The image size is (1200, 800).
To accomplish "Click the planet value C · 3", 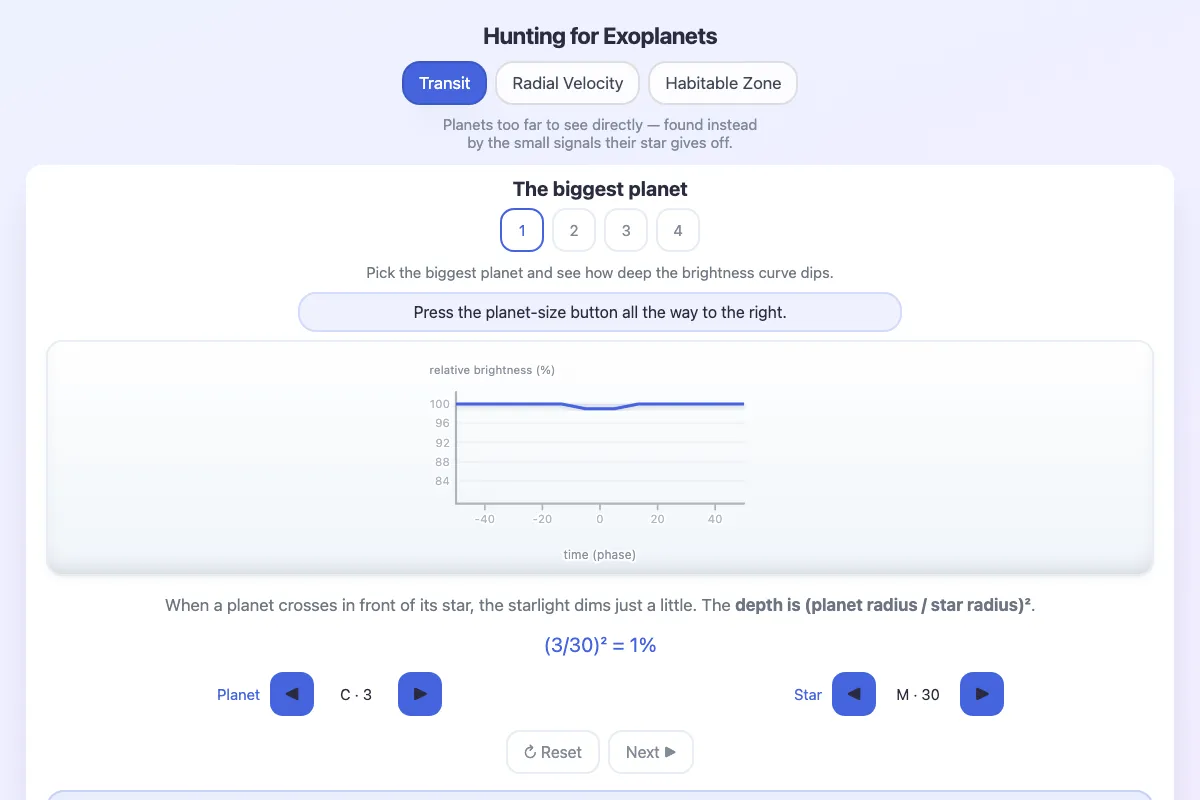I will [356, 694].
